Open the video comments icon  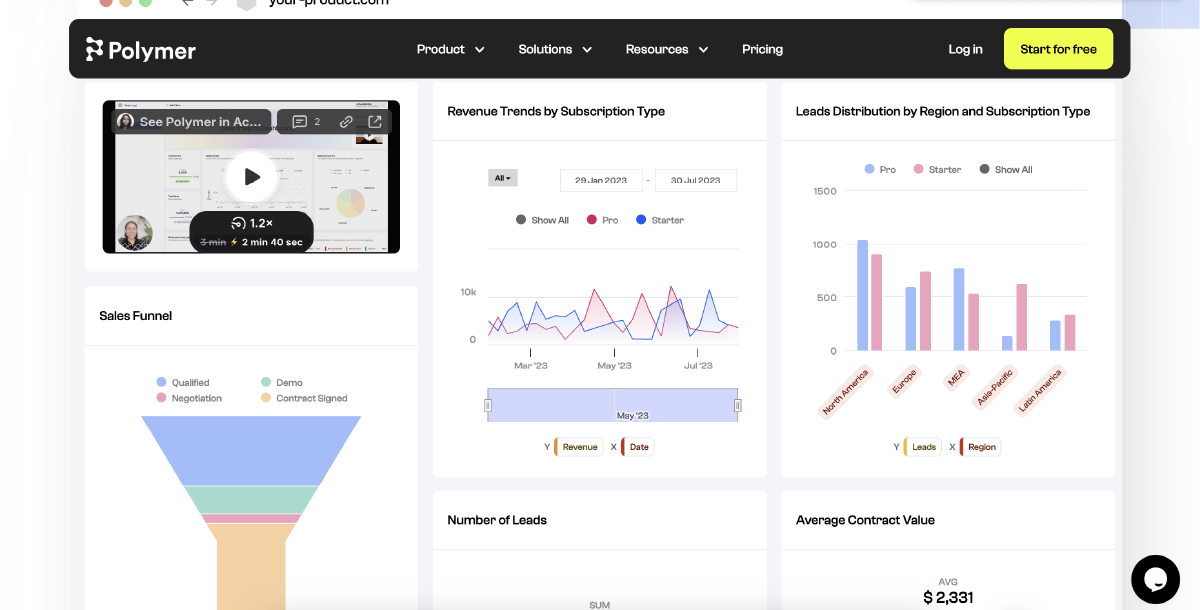click(x=300, y=122)
